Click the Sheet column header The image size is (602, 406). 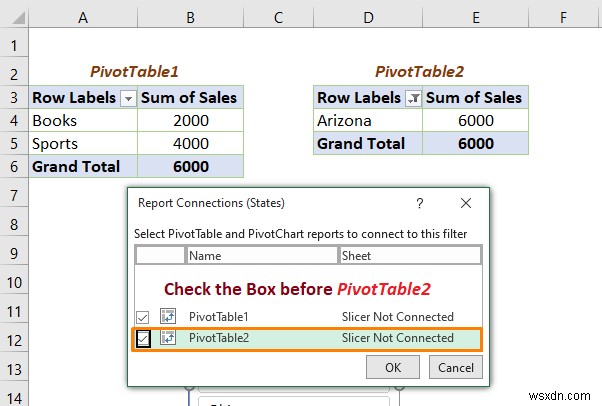pyautogui.click(x=409, y=255)
